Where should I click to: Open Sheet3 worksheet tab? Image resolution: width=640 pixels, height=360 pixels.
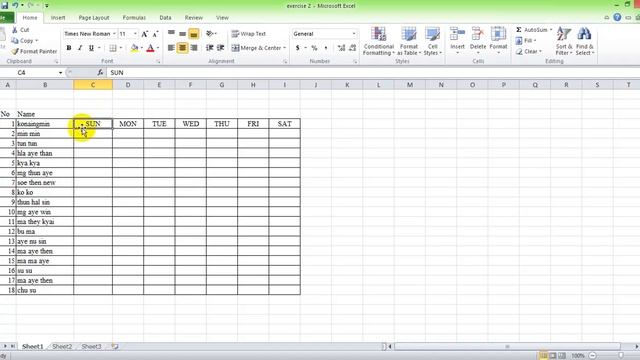tap(91, 347)
